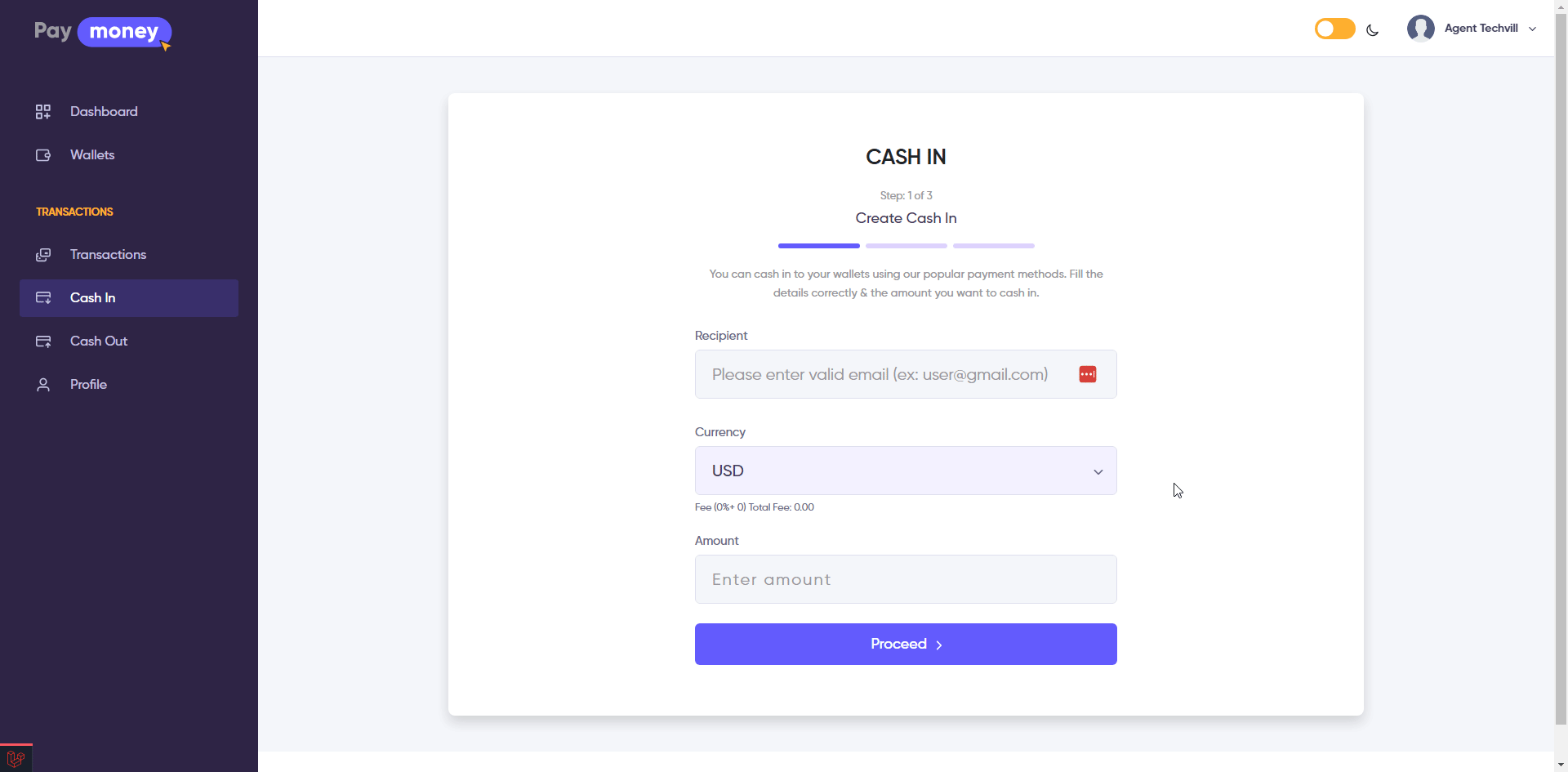The image size is (1568, 772).
Task: Click the Pay money logo
Action: (x=103, y=33)
